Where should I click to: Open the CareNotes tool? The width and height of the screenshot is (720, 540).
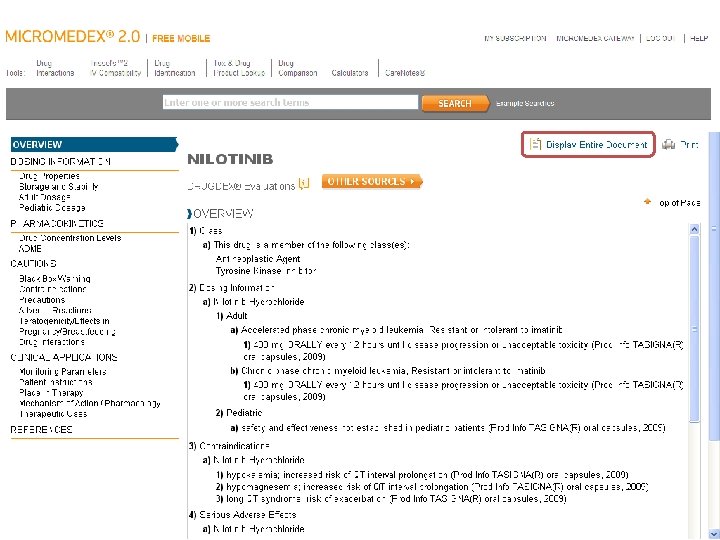pos(405,73)
